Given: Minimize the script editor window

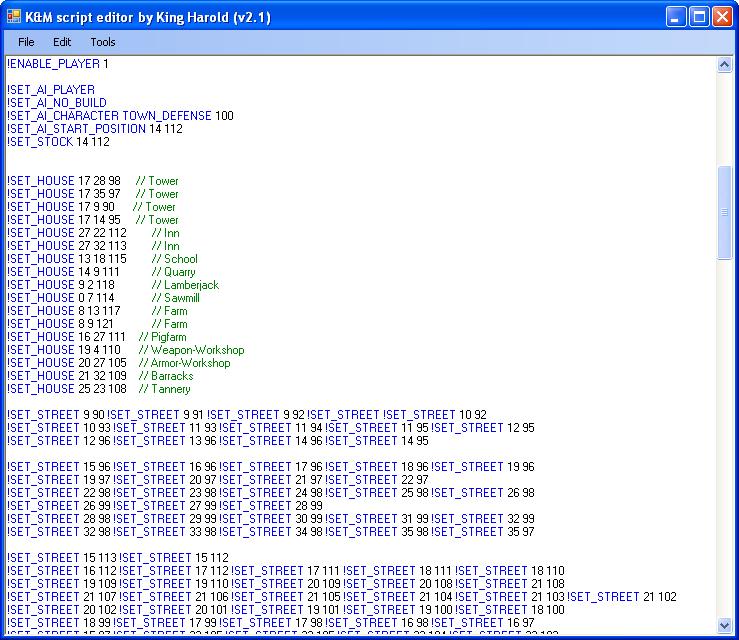Looking at the screenshot, I should [x=677, y=17].
